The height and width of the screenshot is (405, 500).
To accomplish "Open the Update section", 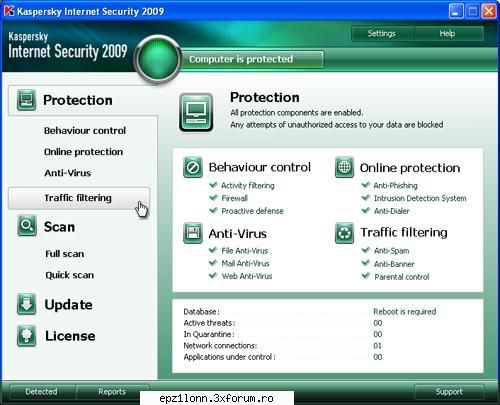I will [x=69, y=305].
